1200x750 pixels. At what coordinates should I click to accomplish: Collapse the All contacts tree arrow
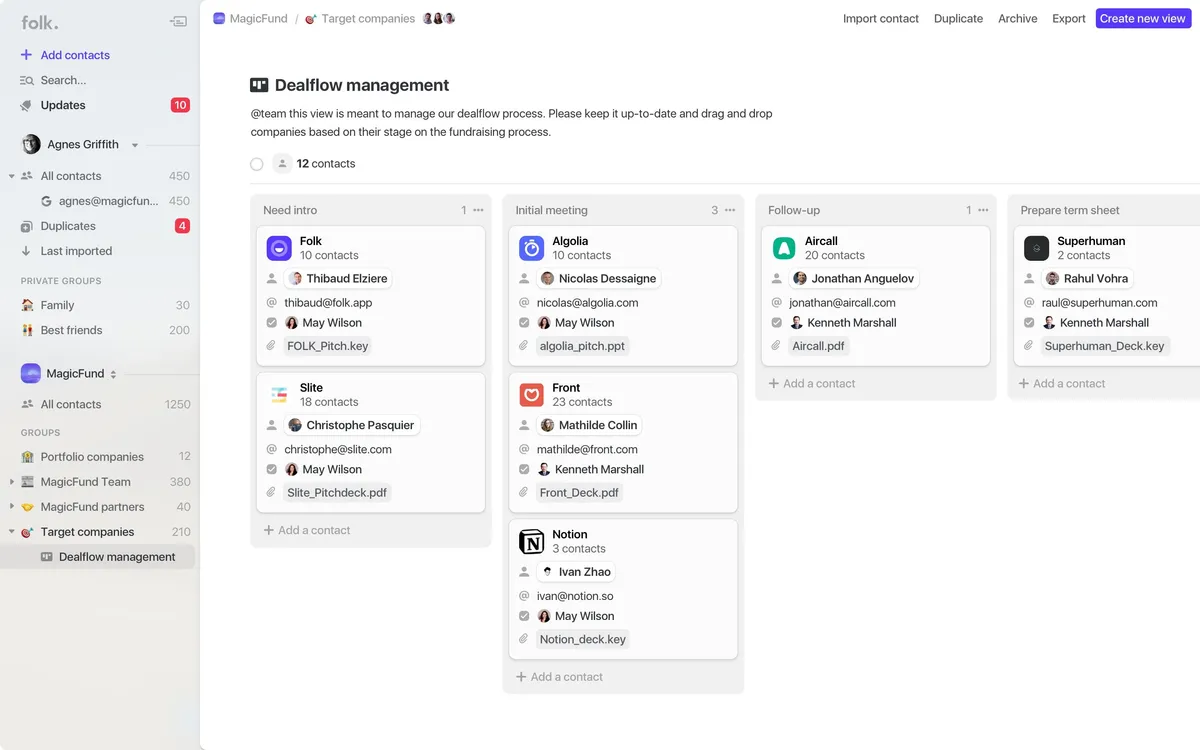12,176
